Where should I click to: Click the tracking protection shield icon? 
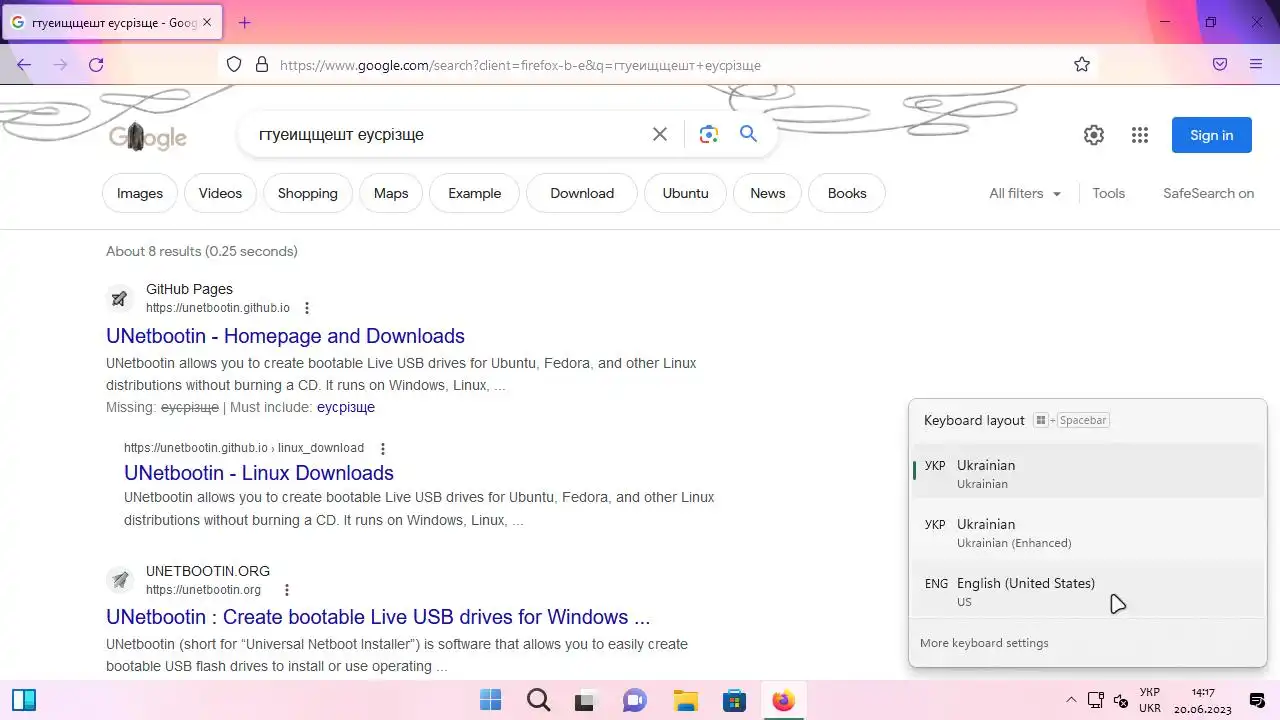[x=234, y=65]
